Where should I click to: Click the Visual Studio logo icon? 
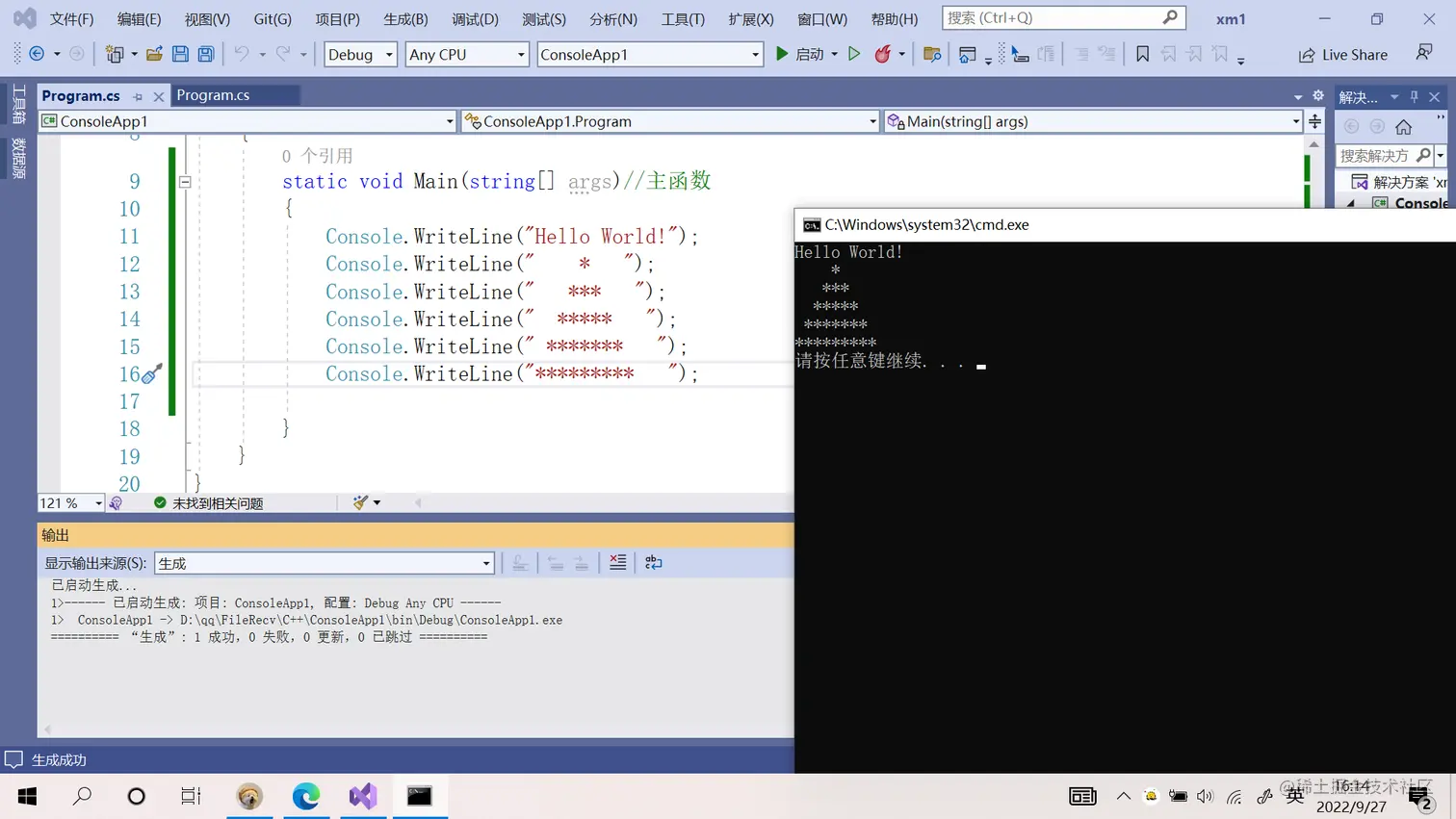[25, 18]
